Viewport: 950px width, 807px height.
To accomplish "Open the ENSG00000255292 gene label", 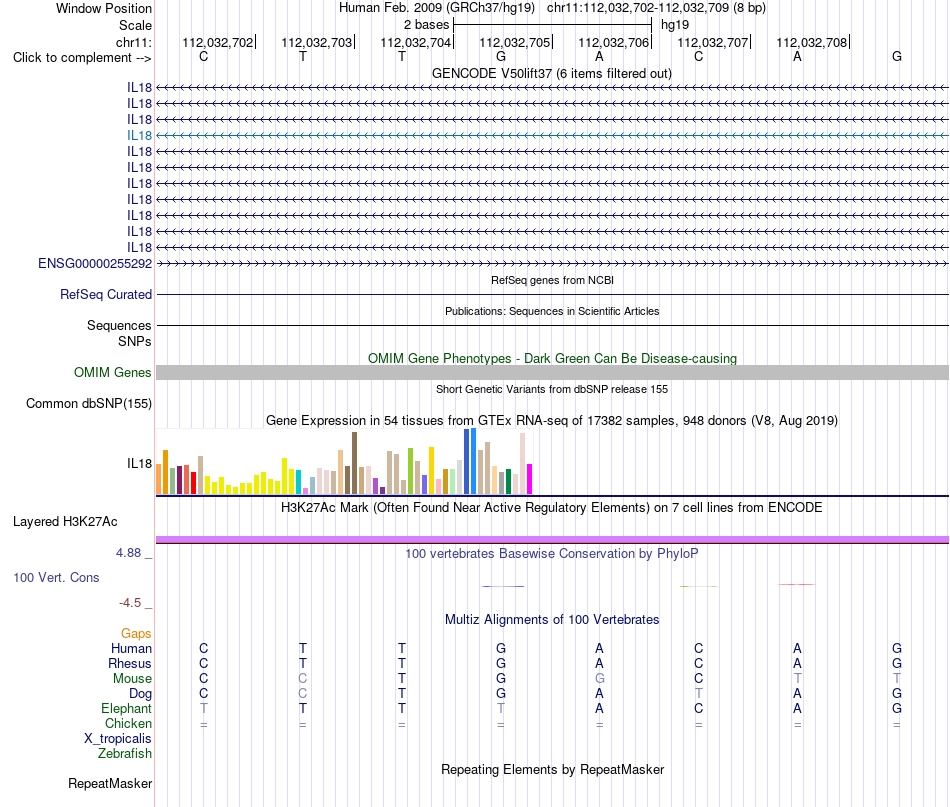I will pos(95,264).
